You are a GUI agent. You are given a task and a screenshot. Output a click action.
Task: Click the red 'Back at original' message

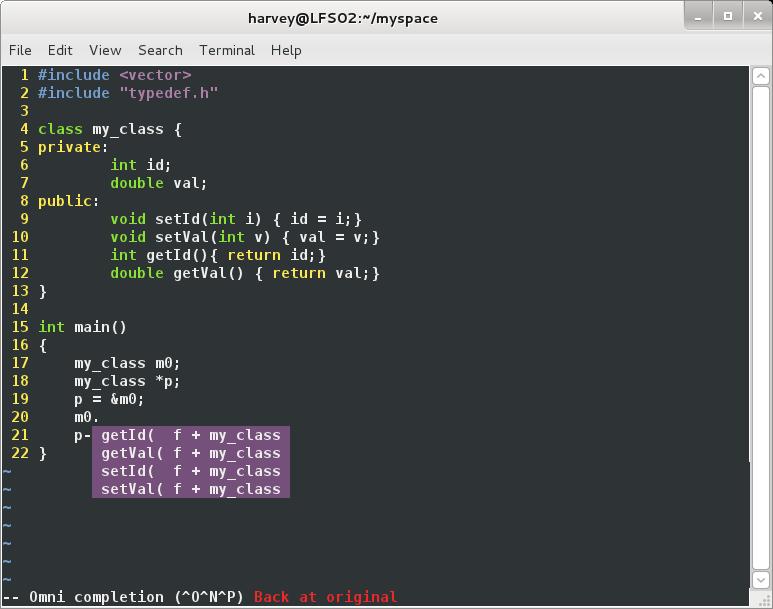pos(325,597)
